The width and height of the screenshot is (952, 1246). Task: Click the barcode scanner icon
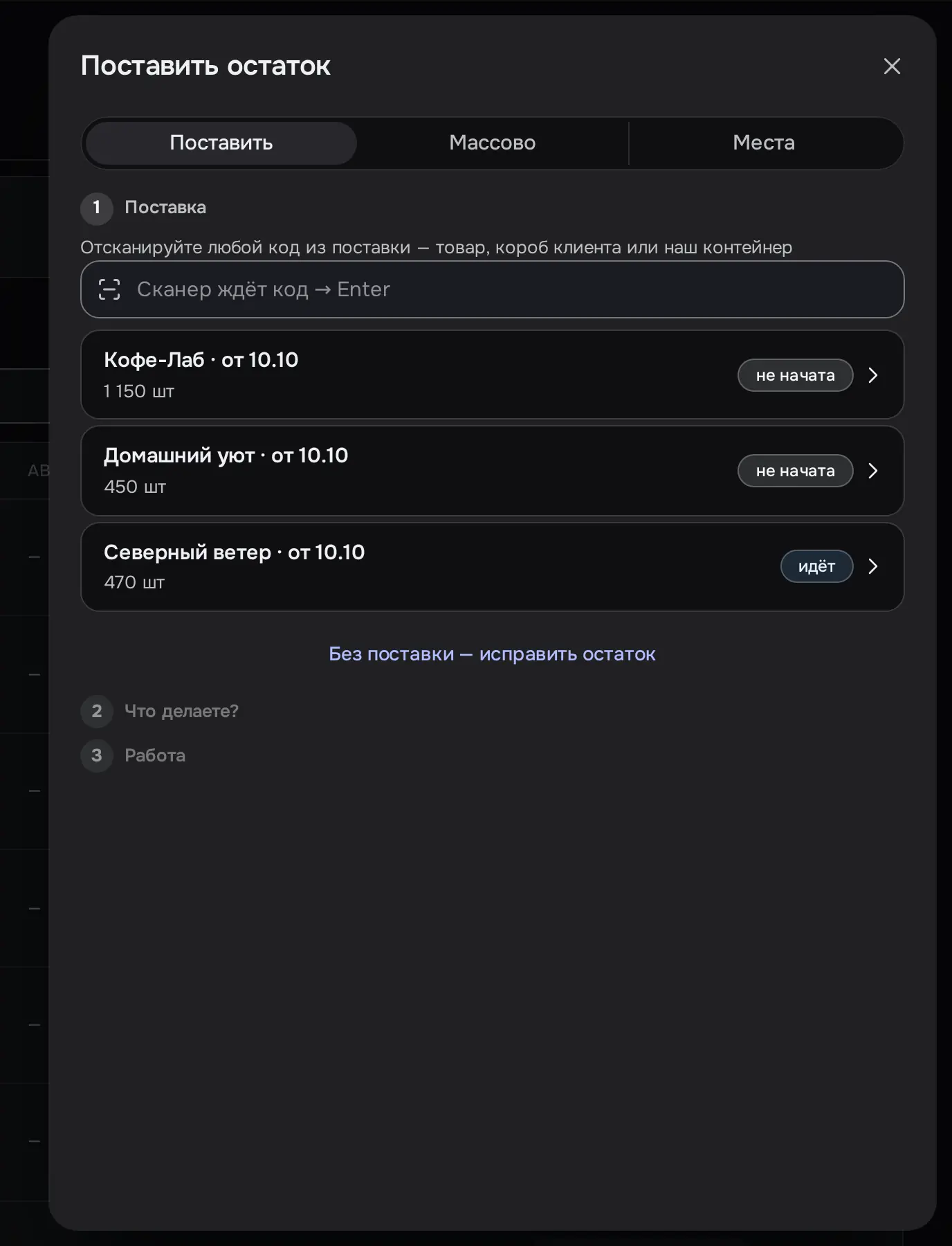(109, 289)
